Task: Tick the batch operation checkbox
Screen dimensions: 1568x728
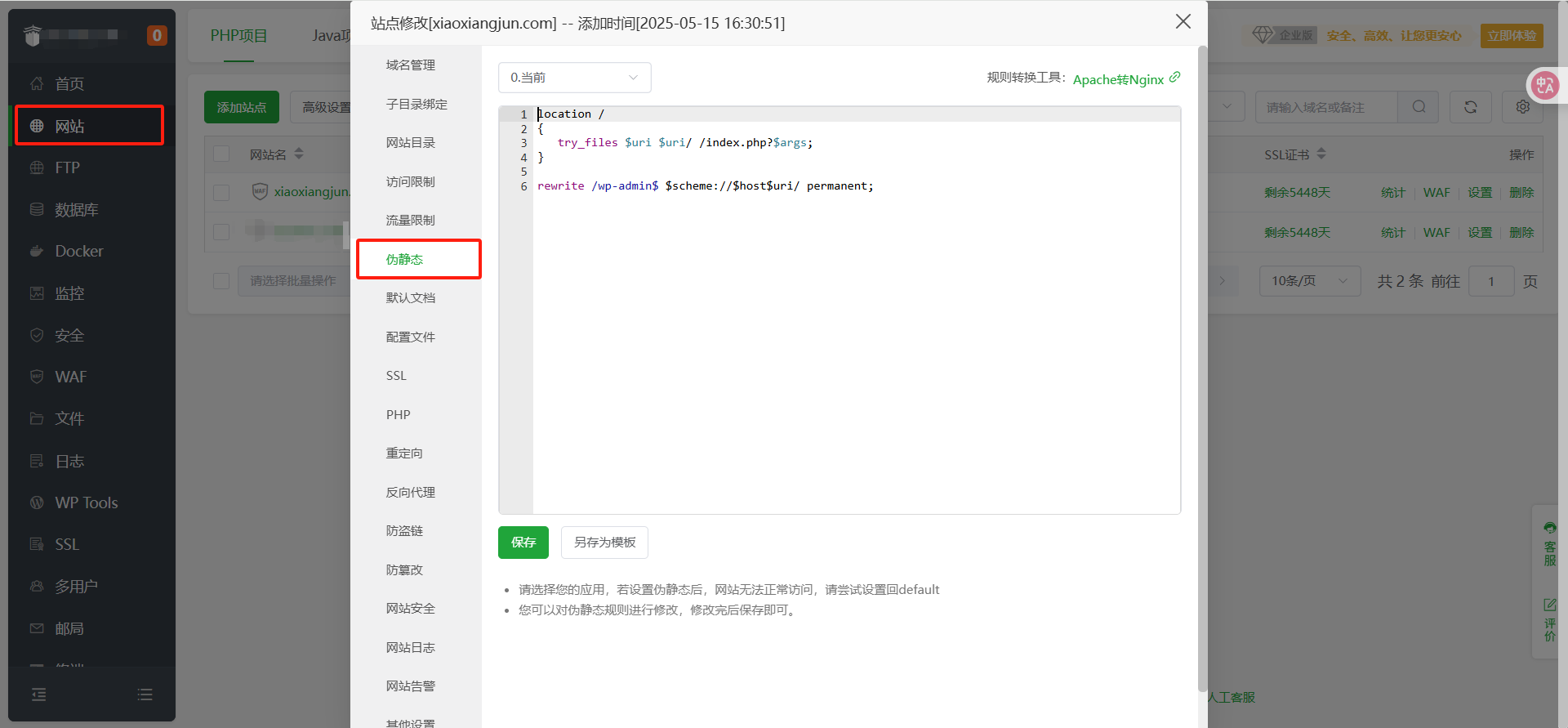Action: (221, 281)
